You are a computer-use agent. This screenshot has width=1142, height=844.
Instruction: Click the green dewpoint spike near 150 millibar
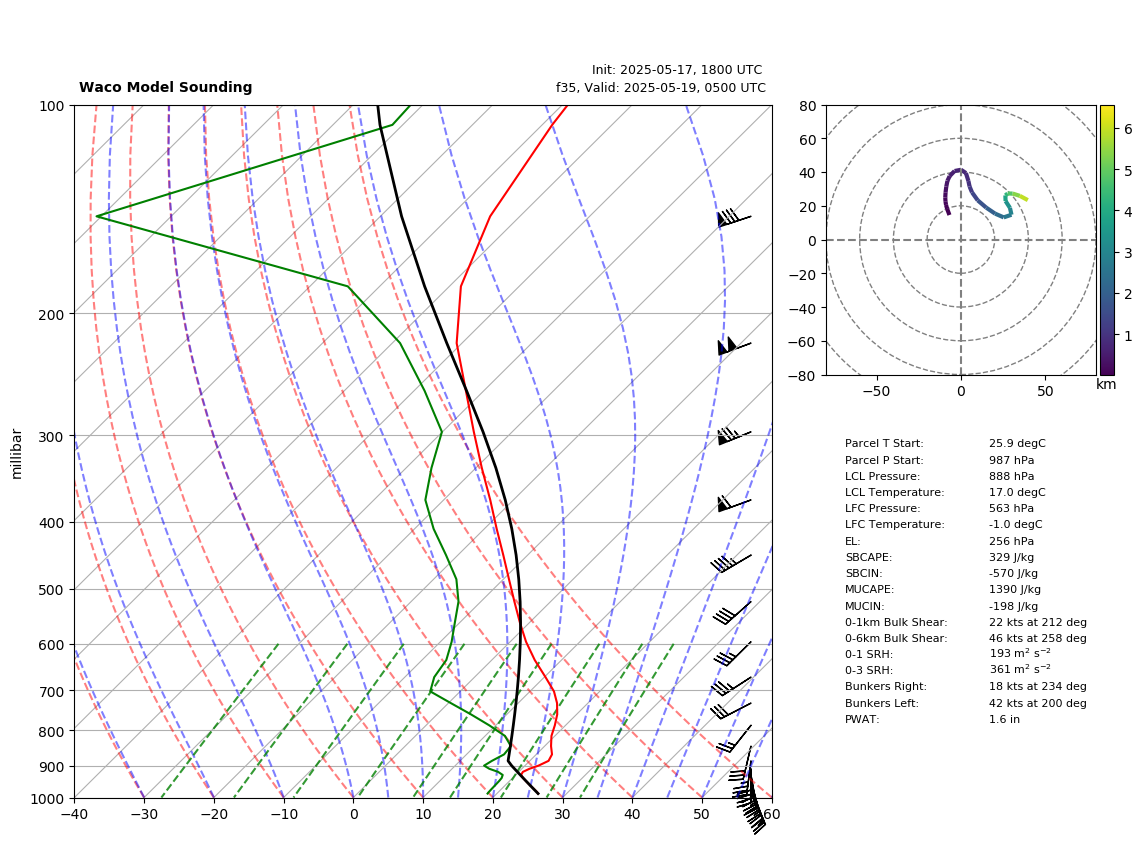(x=98, y=216)
